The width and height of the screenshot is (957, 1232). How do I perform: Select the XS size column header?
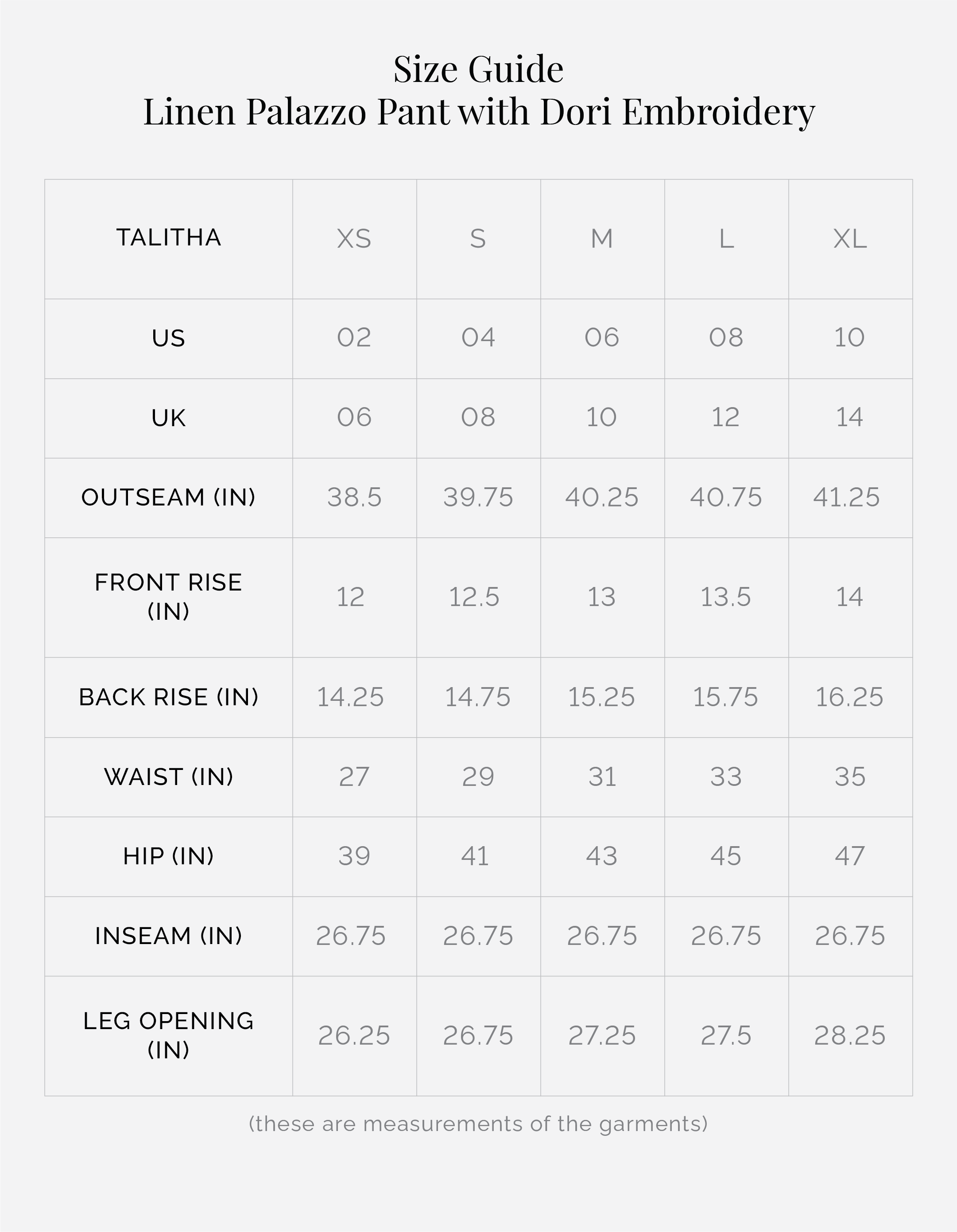click(354, 239)
